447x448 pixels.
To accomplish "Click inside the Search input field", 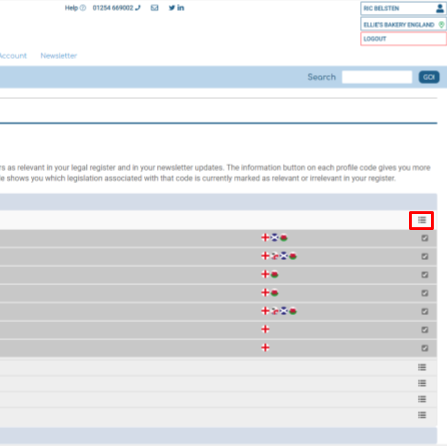I will (377, 77).
